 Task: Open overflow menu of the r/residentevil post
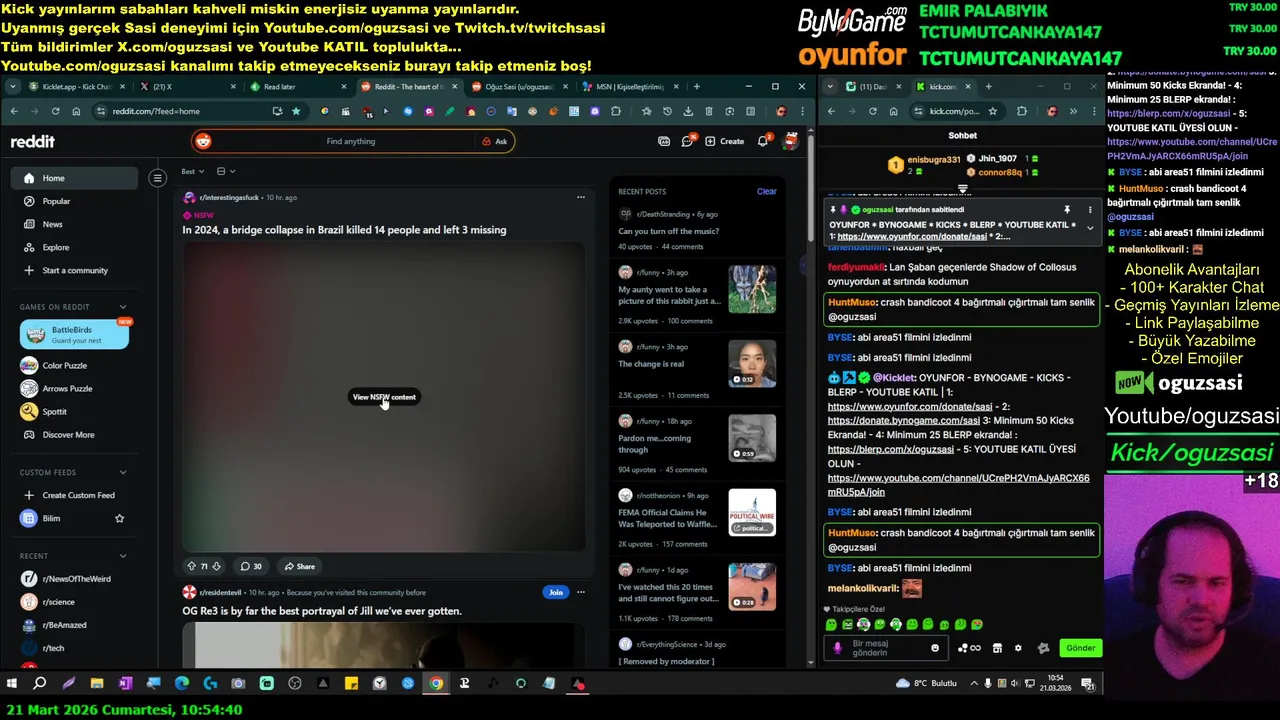pyautogui.click(x=580, y=592)
